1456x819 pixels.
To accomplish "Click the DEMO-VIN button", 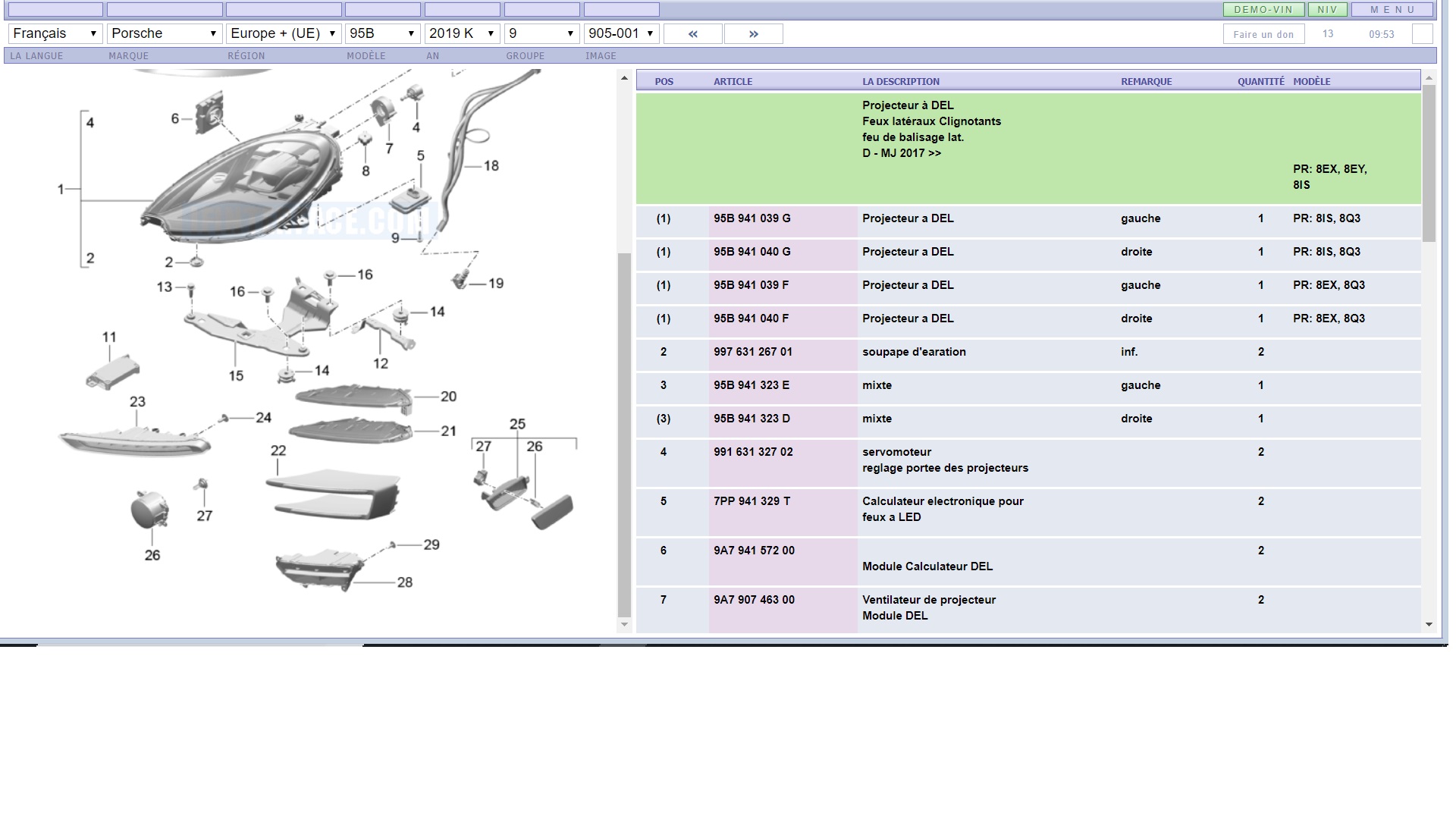I will click(x=1263, y=10).
